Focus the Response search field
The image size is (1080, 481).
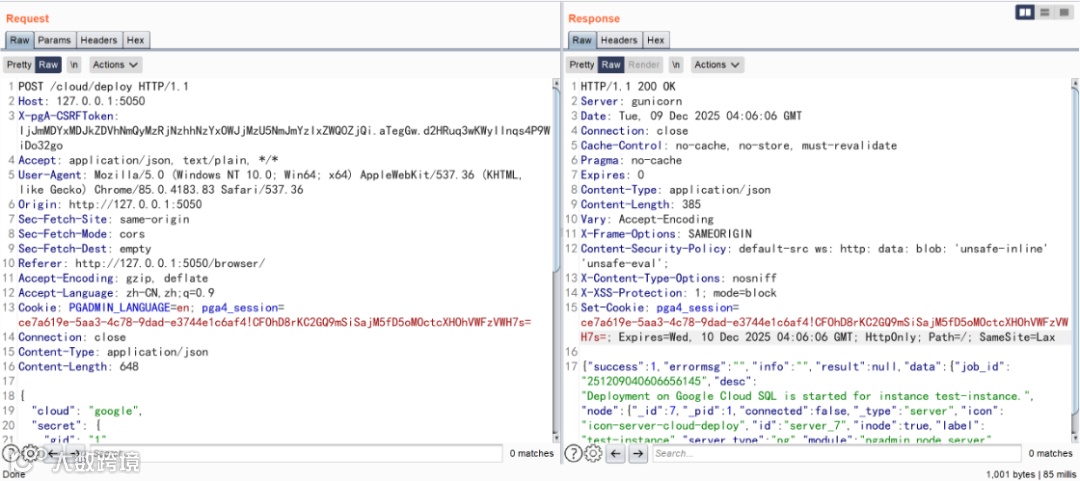click(836, 453)
